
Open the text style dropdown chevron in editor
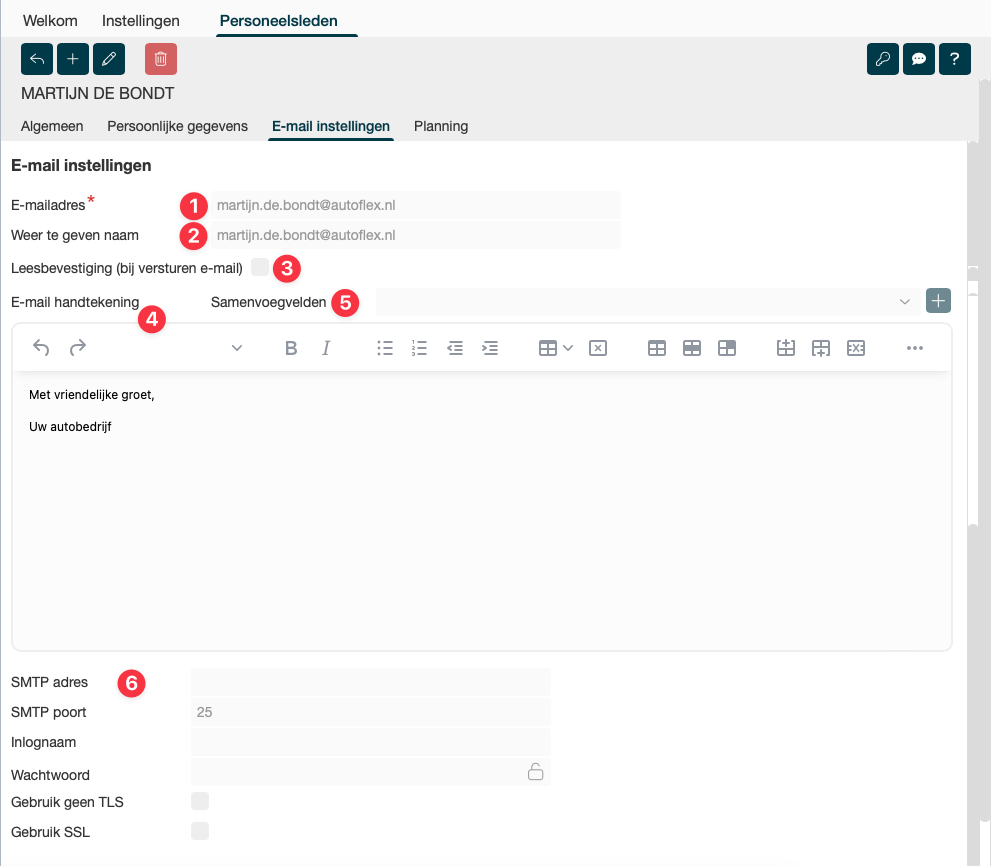click(237, 348)
